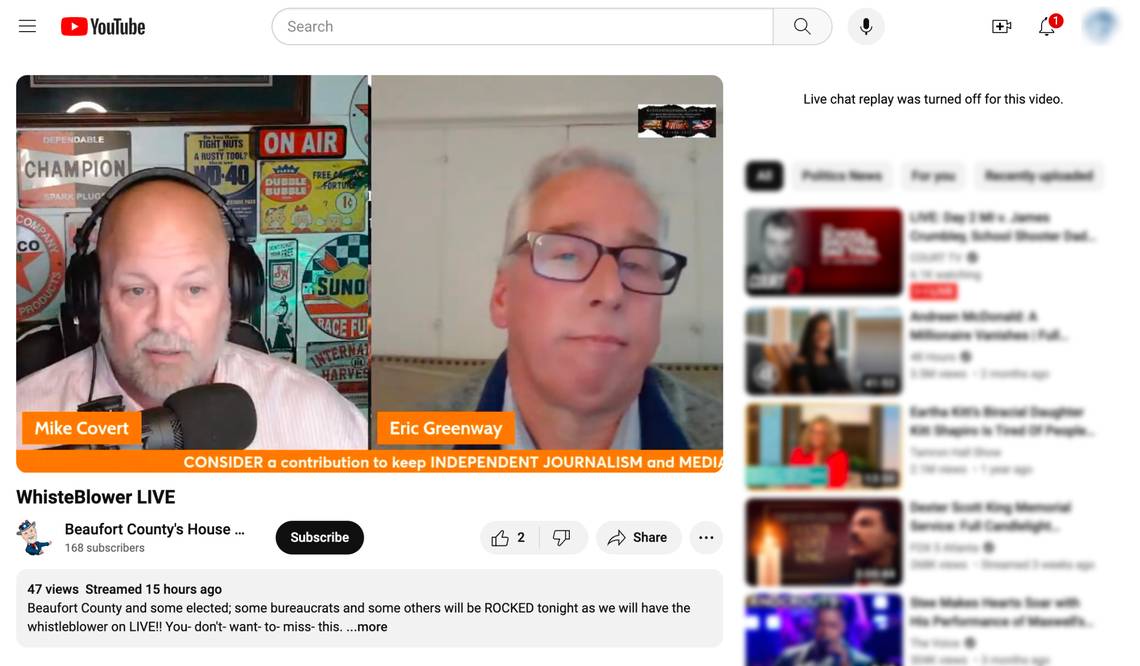Choose the Recently uploaded filter chip

point(1038,176)
